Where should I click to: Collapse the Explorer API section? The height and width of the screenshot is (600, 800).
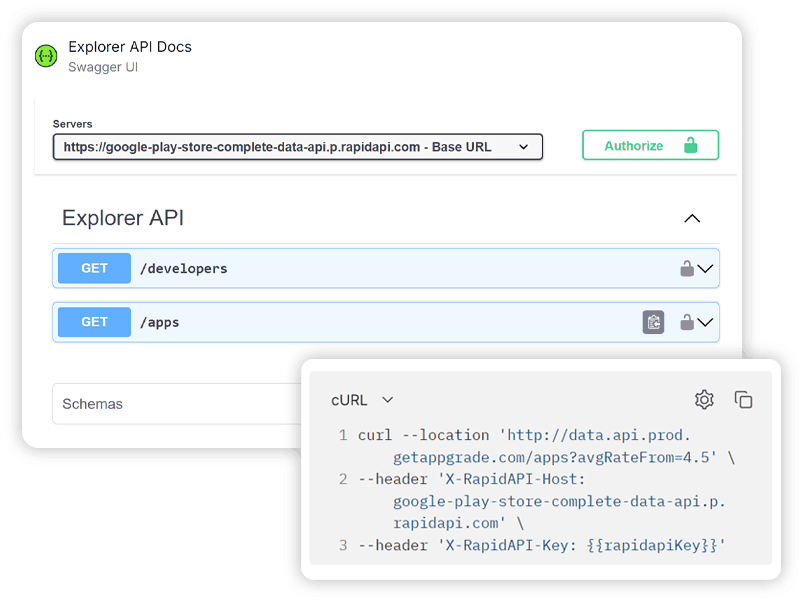pos(692,218)
